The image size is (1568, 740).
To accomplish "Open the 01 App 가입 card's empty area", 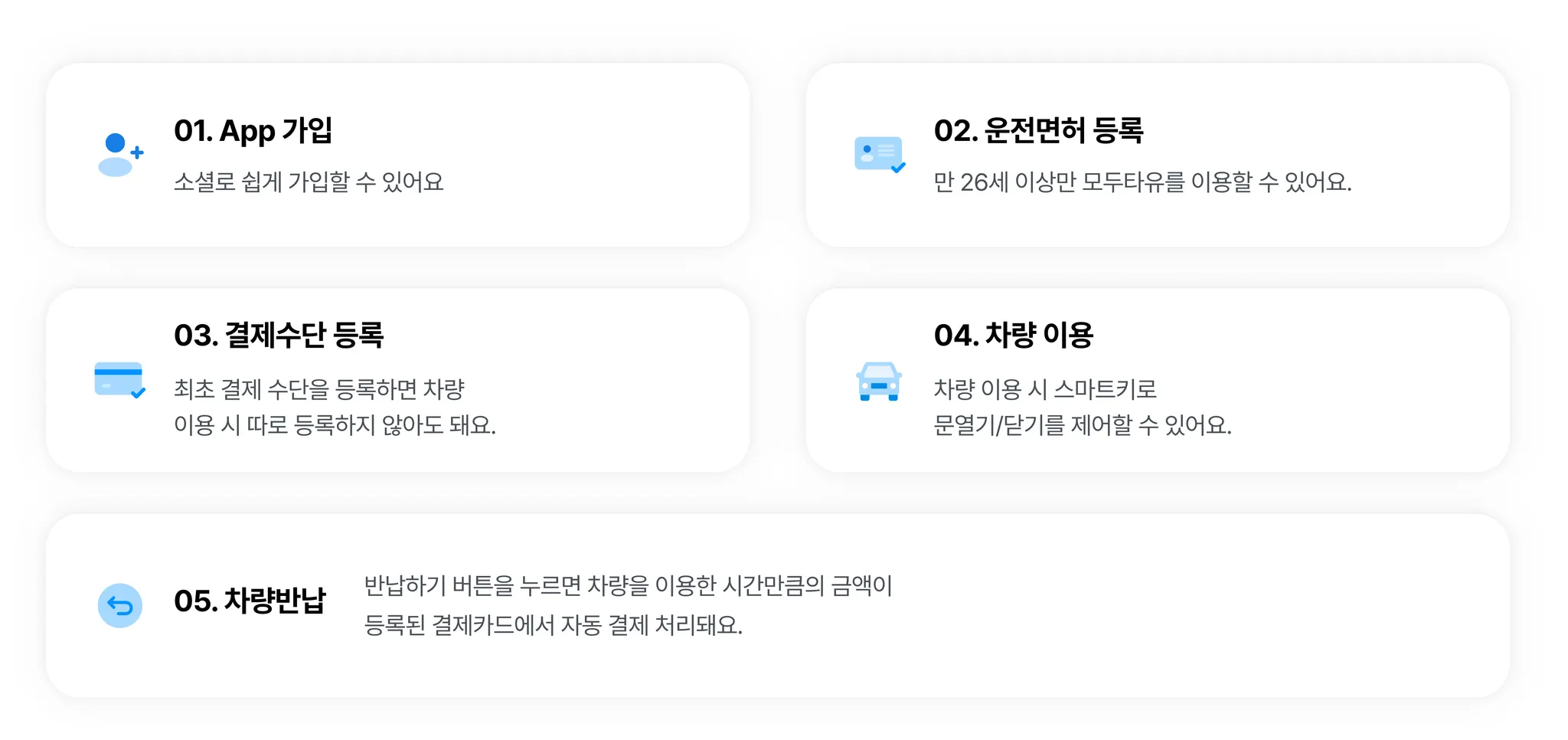I will pyautogui.click(x=597, y=155).
